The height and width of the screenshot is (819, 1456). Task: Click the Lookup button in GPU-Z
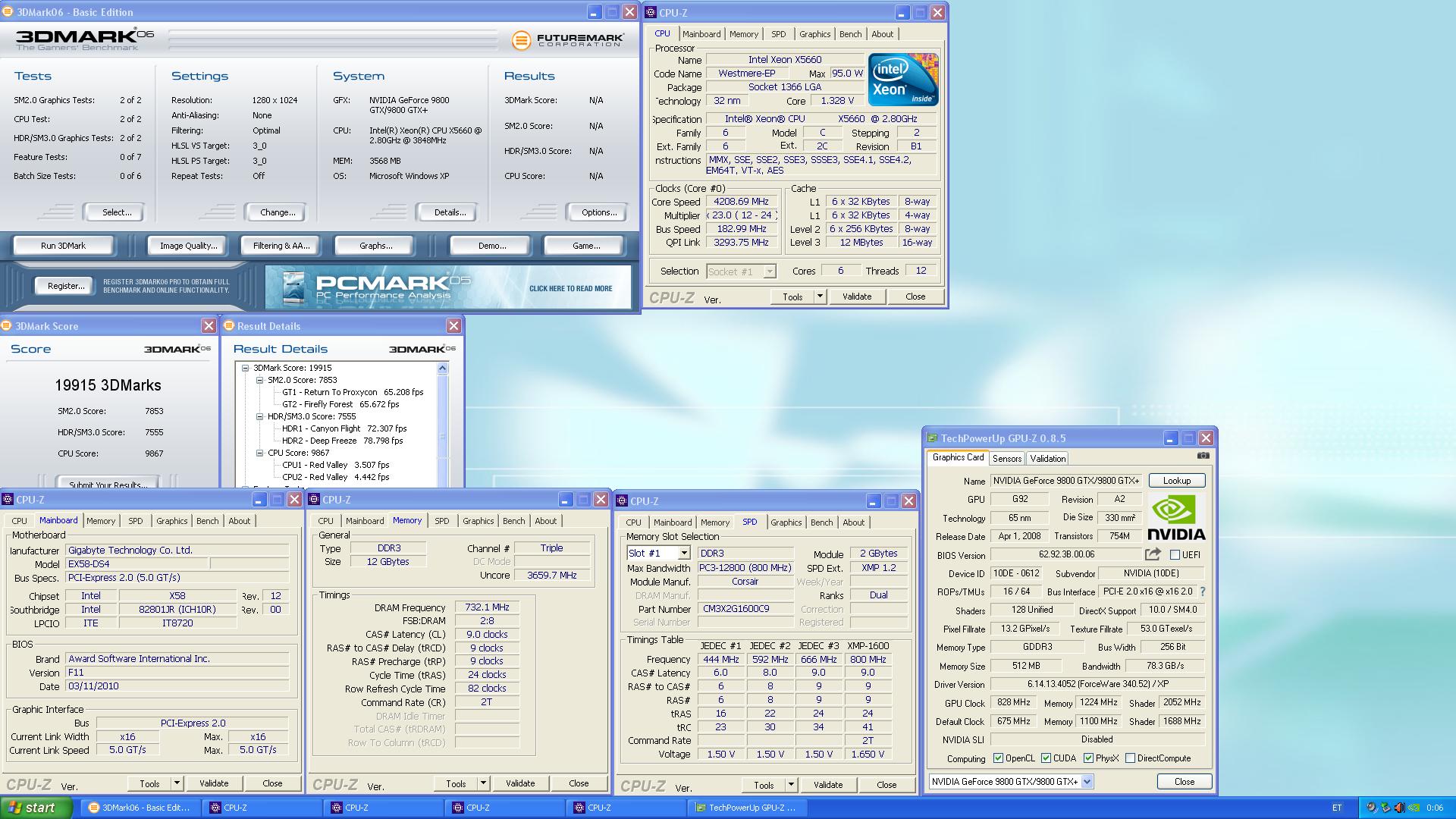pyautogui.click(x=1177, y=481)
